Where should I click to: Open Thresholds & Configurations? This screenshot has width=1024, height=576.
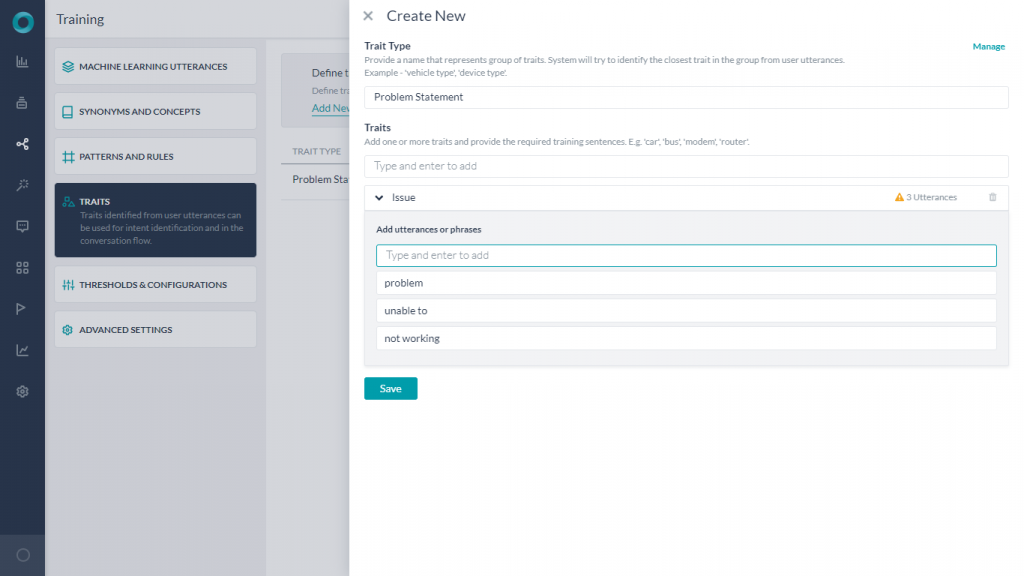[155, 284]
